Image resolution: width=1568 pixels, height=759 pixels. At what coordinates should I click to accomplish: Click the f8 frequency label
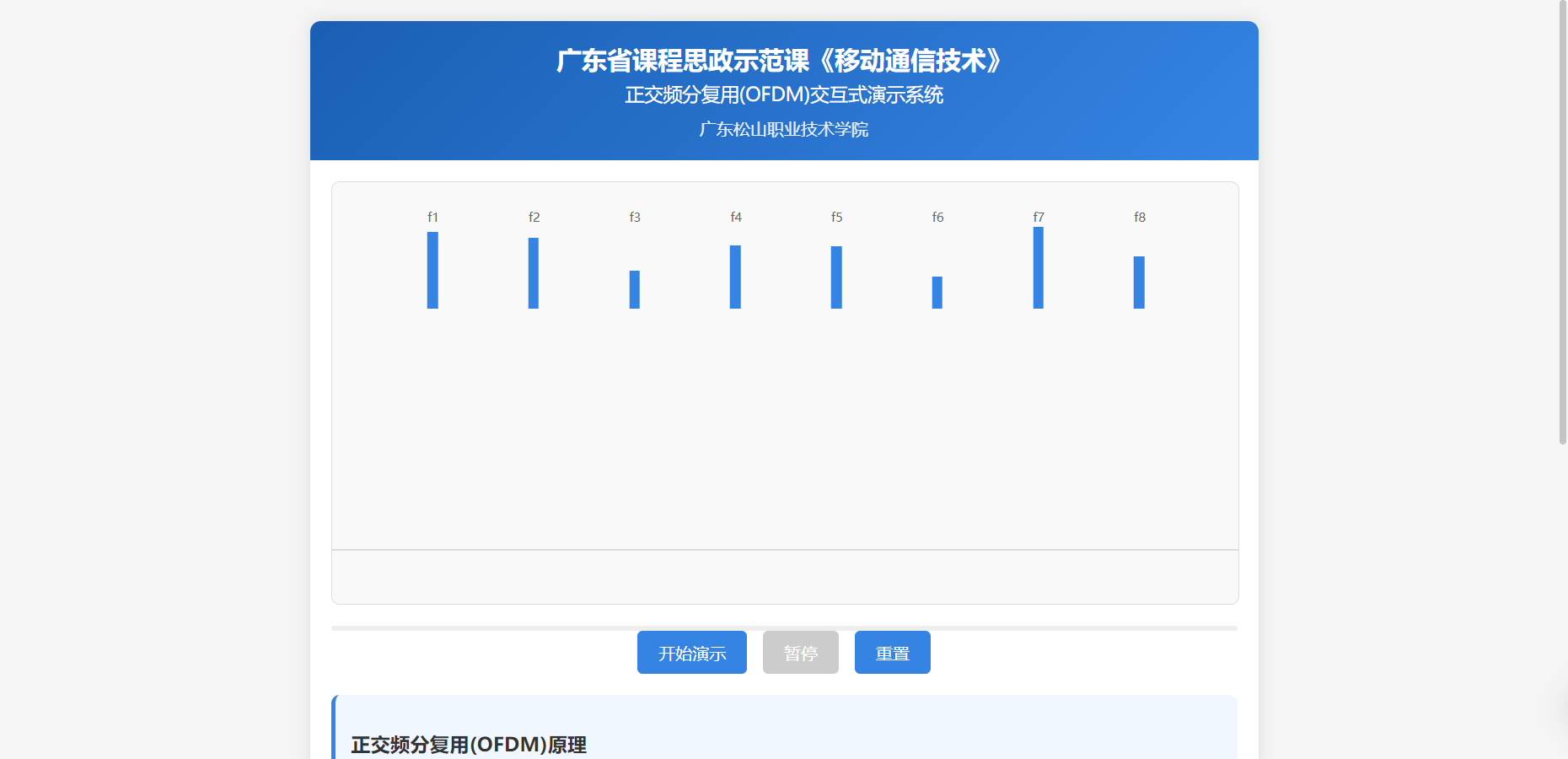[1140, 218]
